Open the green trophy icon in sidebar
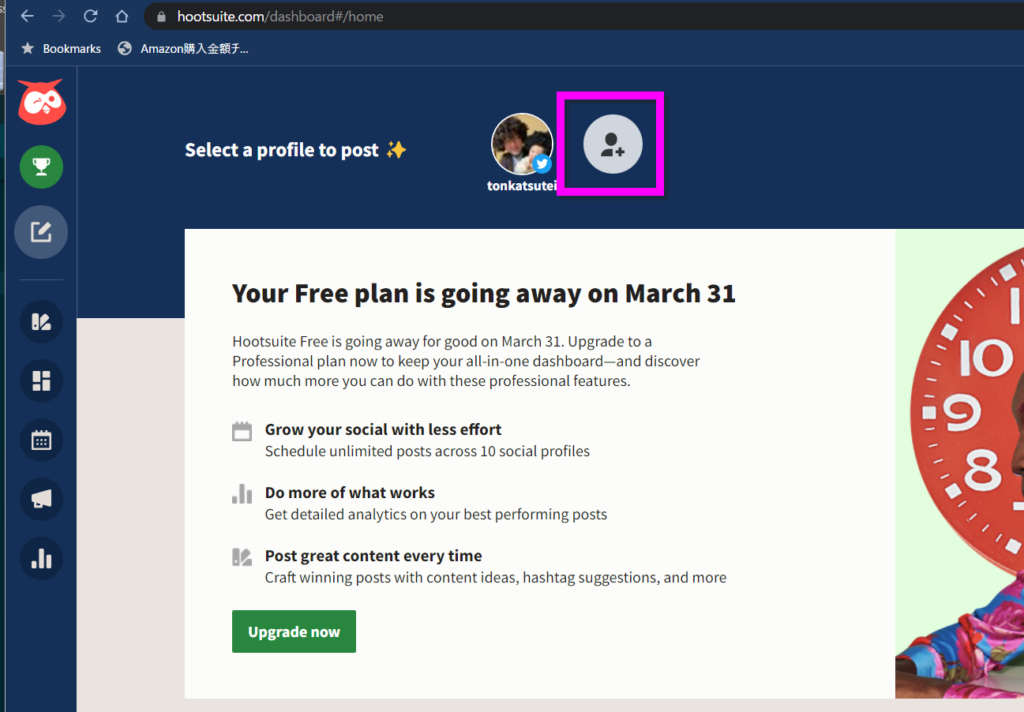The image size is (1024, 712). pyautogui.click(x=41, y=167)
